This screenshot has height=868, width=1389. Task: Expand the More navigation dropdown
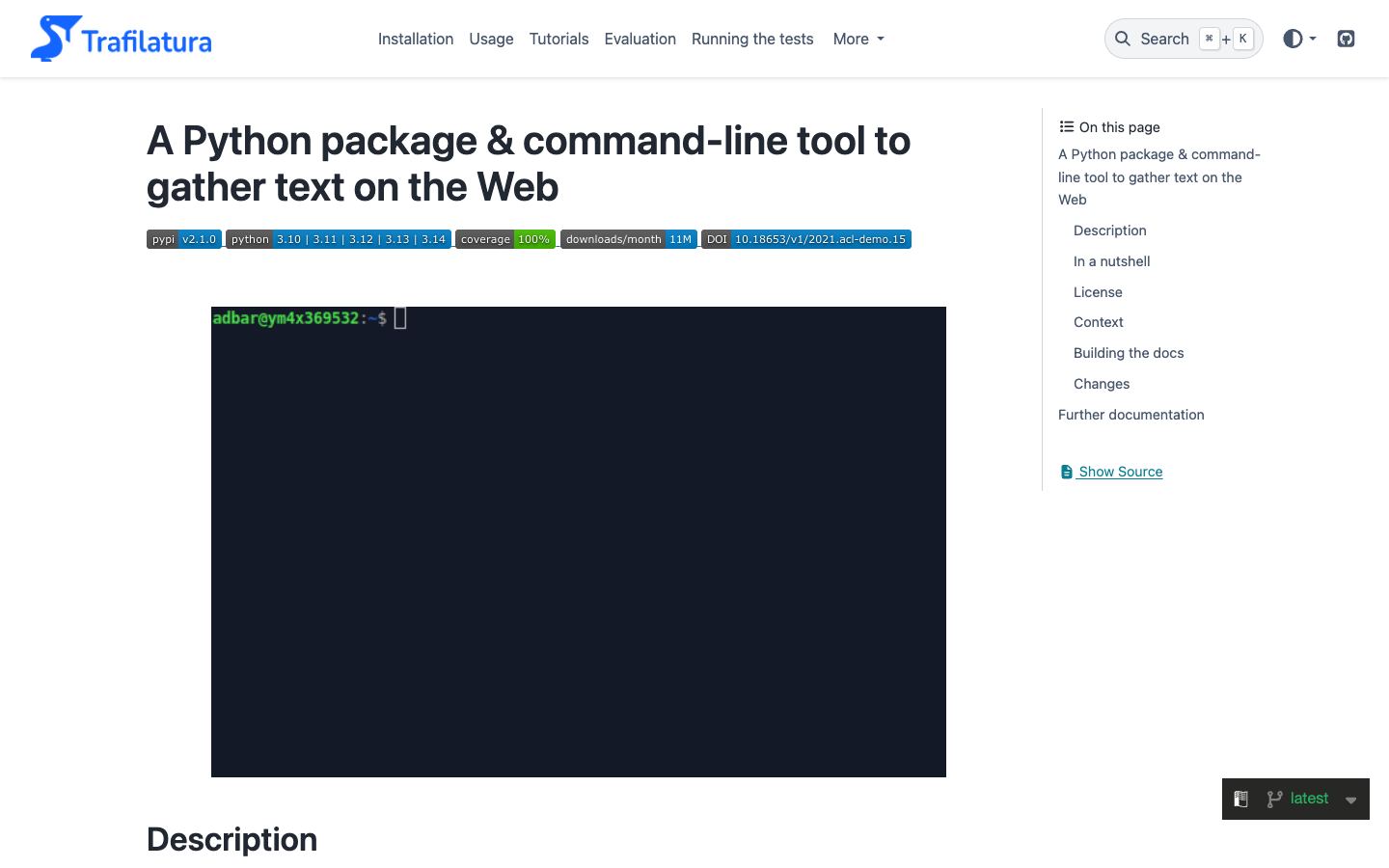(858, 39)
